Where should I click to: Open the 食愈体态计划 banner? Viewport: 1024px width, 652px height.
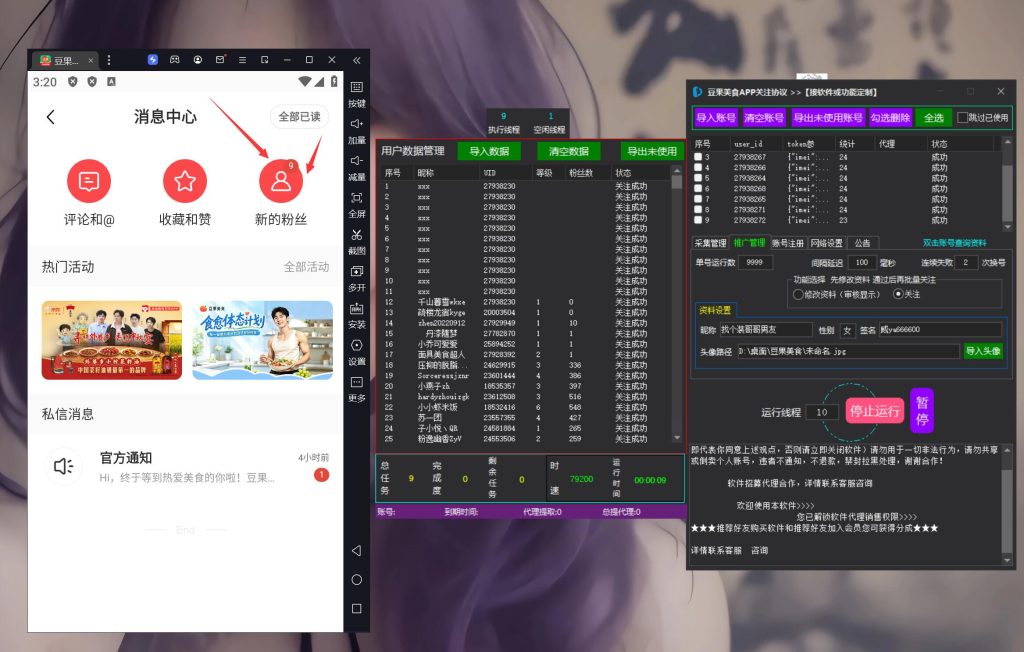pyautogui.click(x=263, y=340)
